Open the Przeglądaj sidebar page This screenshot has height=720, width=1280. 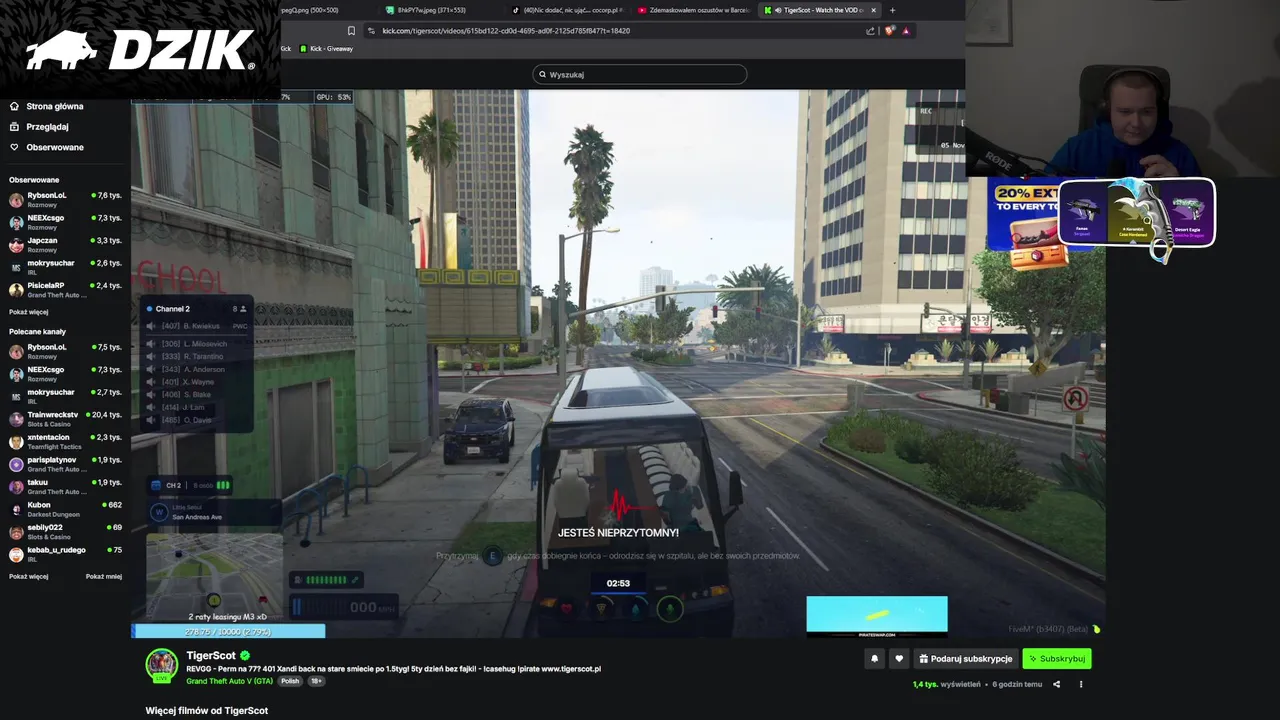[47, 127]
